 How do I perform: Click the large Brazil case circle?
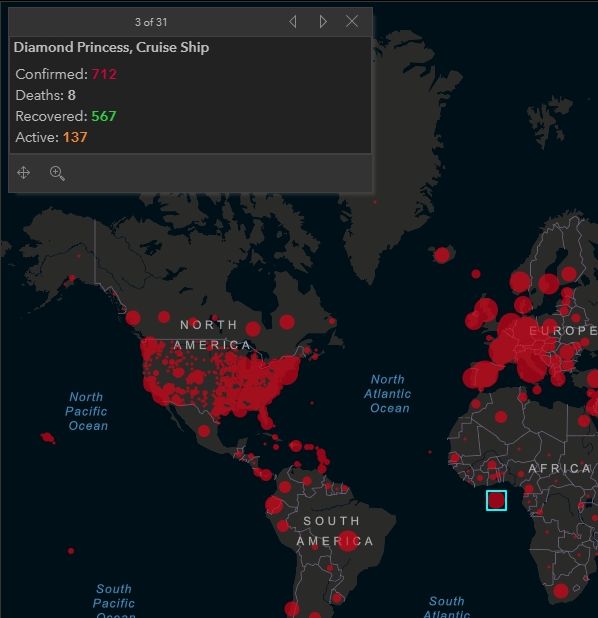pyautogui.click(x=348, y=541)
